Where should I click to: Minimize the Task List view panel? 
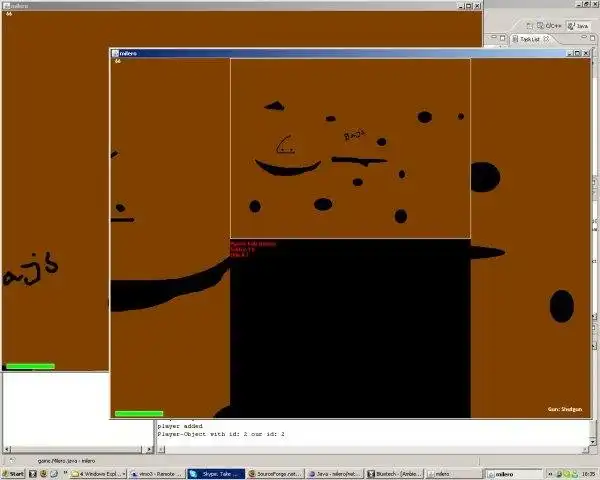584,38
